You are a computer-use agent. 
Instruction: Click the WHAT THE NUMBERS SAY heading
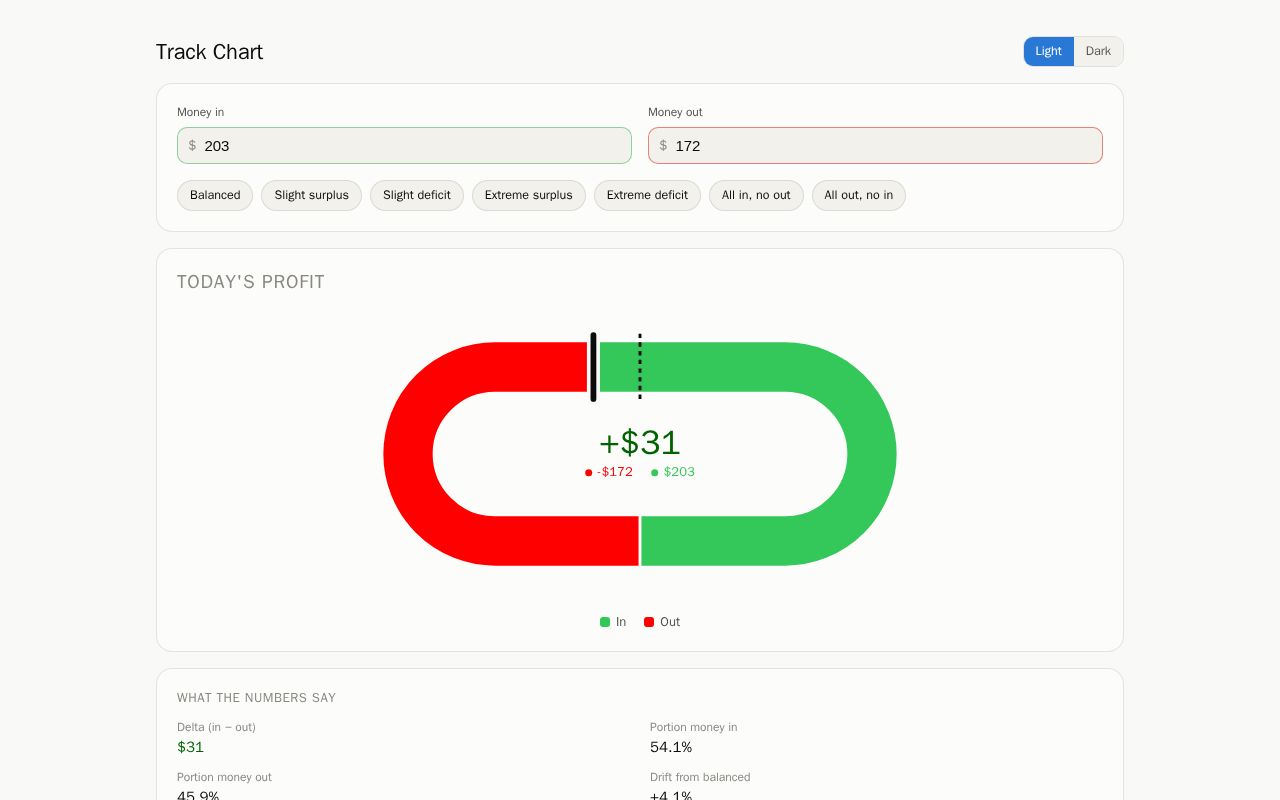click(x=256, y=698)
